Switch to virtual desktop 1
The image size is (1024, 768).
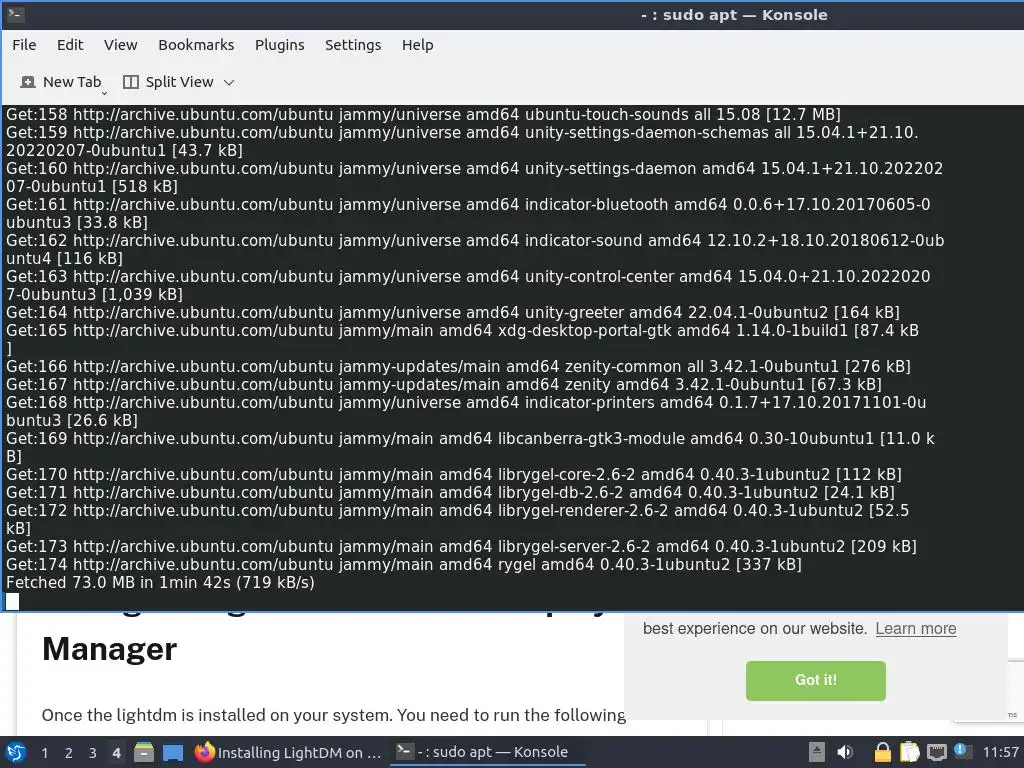tap(44, 753)
